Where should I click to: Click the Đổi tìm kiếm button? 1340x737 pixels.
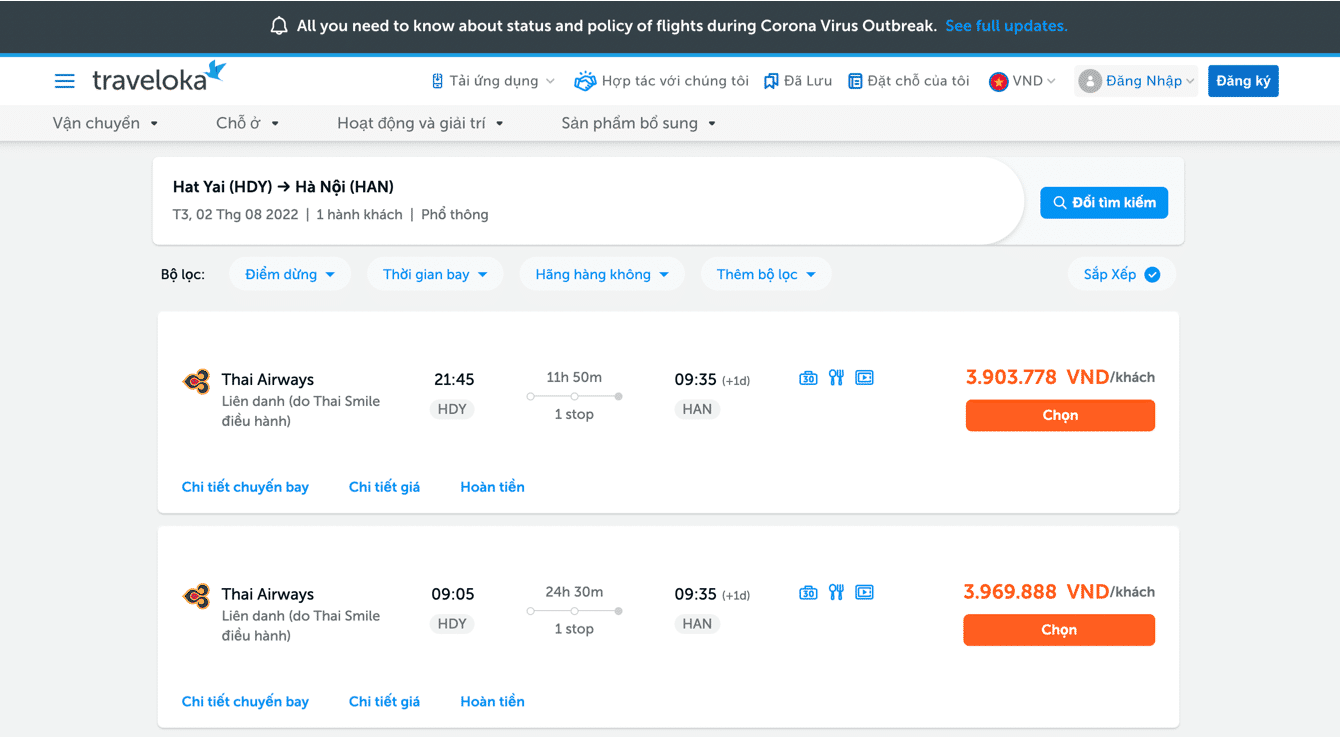[1104, 203]
